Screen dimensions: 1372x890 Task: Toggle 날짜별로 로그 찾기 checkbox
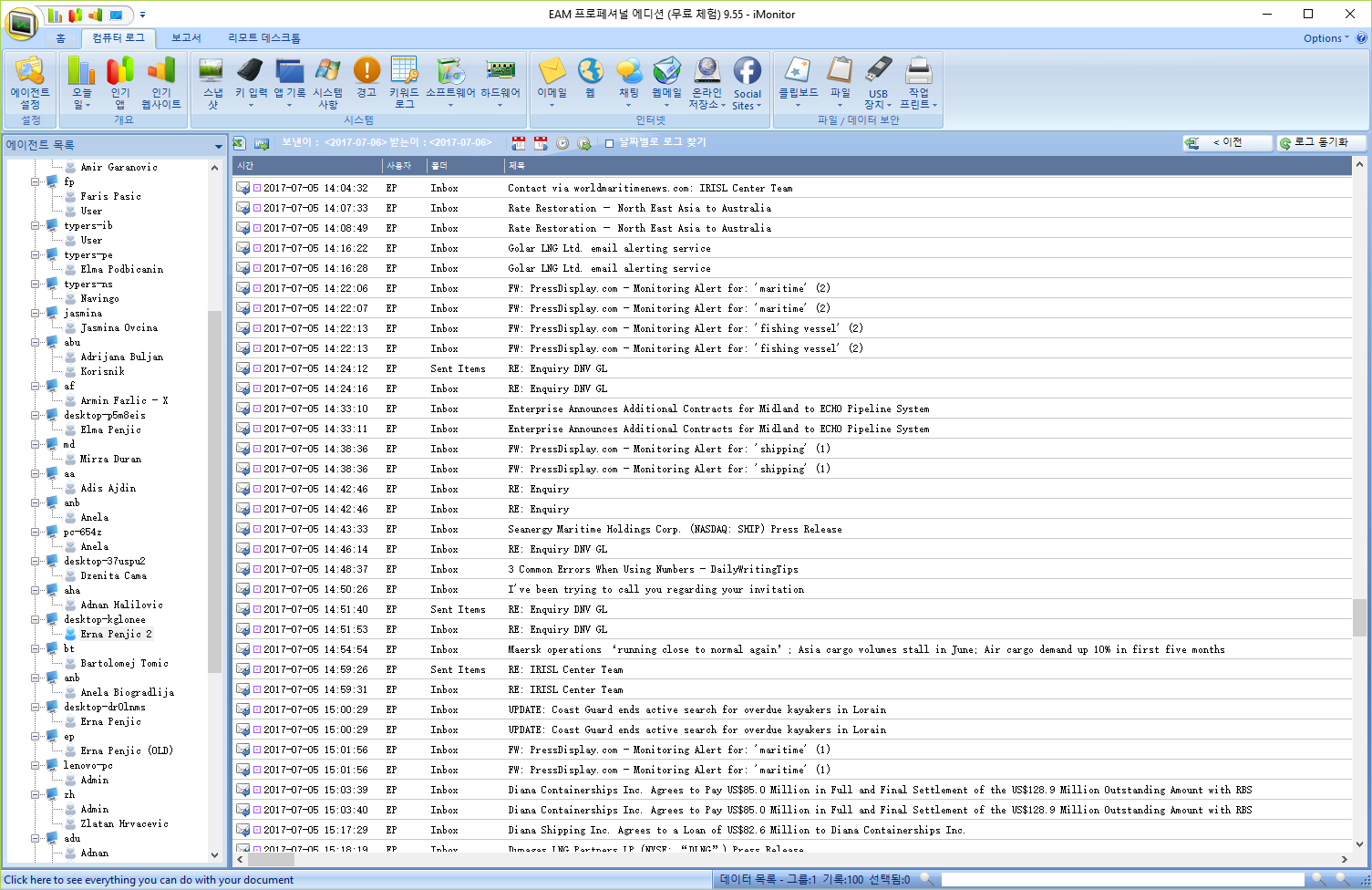[x=610, y=143]
